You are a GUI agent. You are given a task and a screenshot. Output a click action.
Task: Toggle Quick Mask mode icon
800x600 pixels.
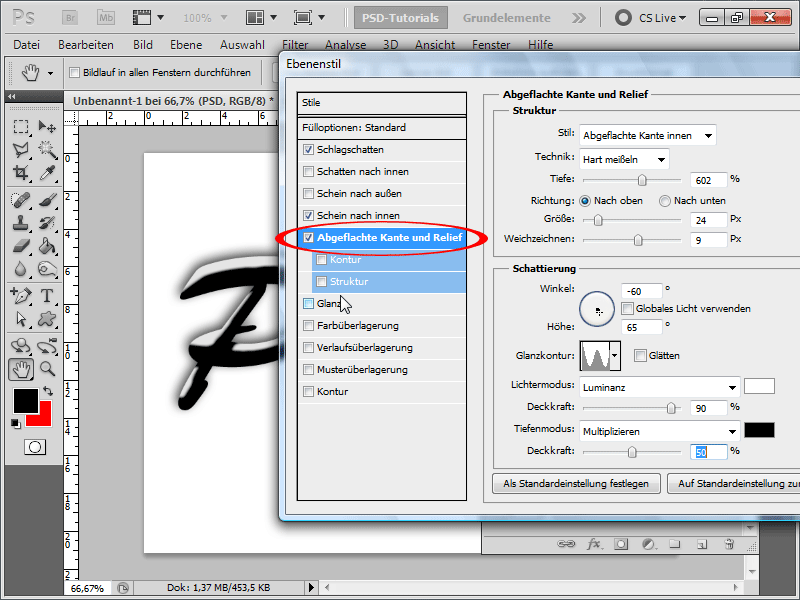click(x=35, y=447)
